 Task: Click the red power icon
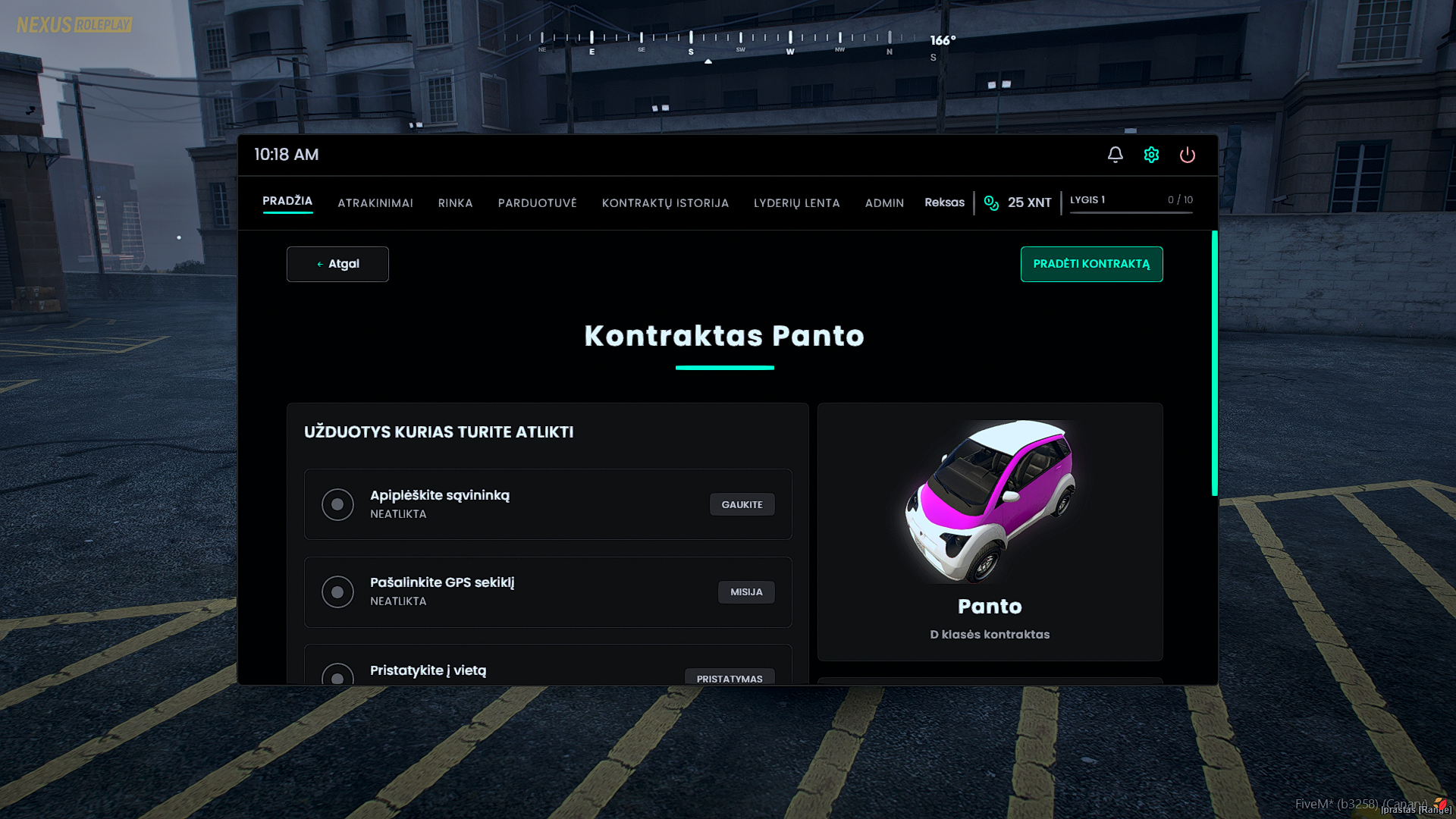click(x=1187, y=155)
